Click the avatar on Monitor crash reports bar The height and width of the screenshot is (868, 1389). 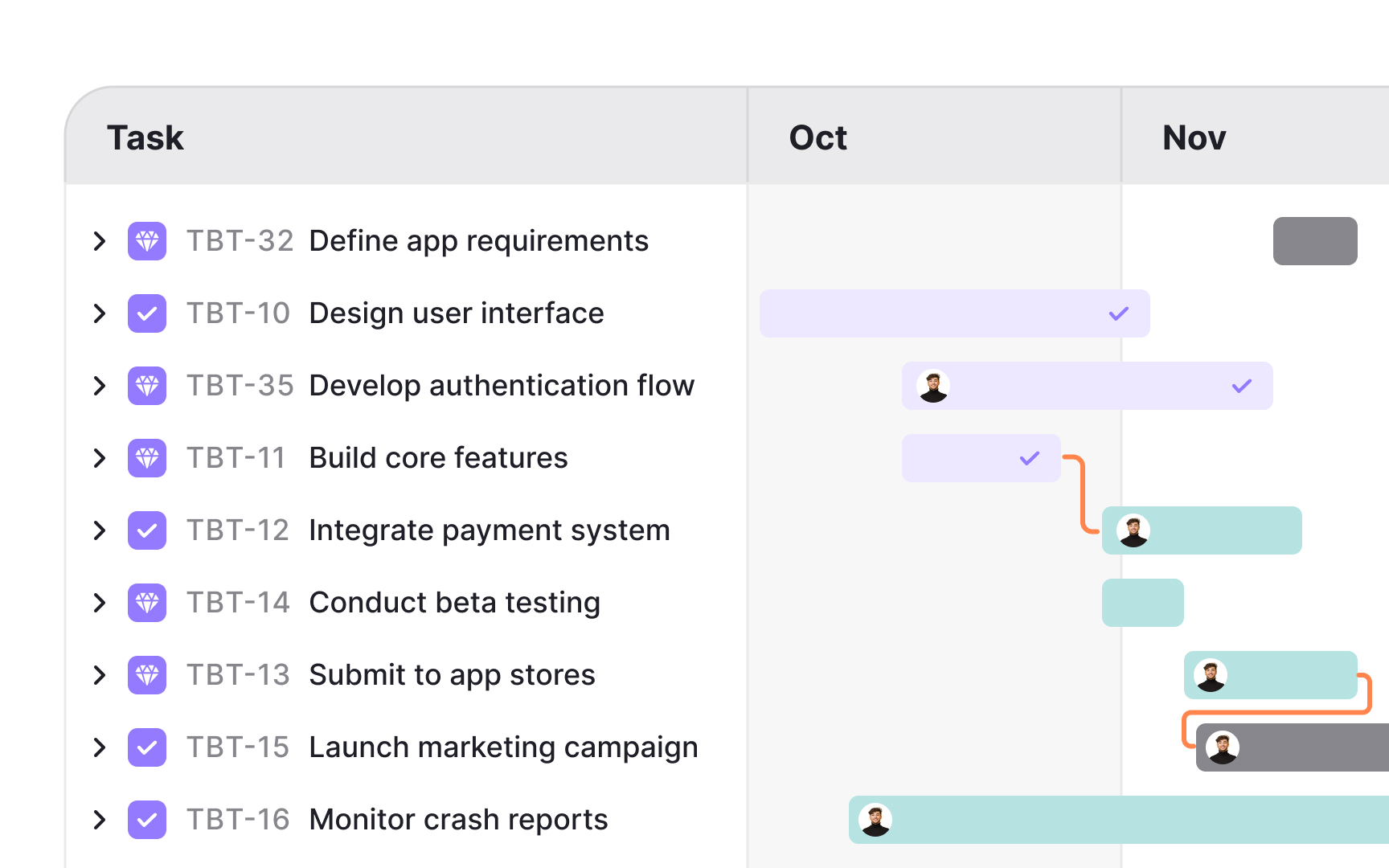(876, 819)
